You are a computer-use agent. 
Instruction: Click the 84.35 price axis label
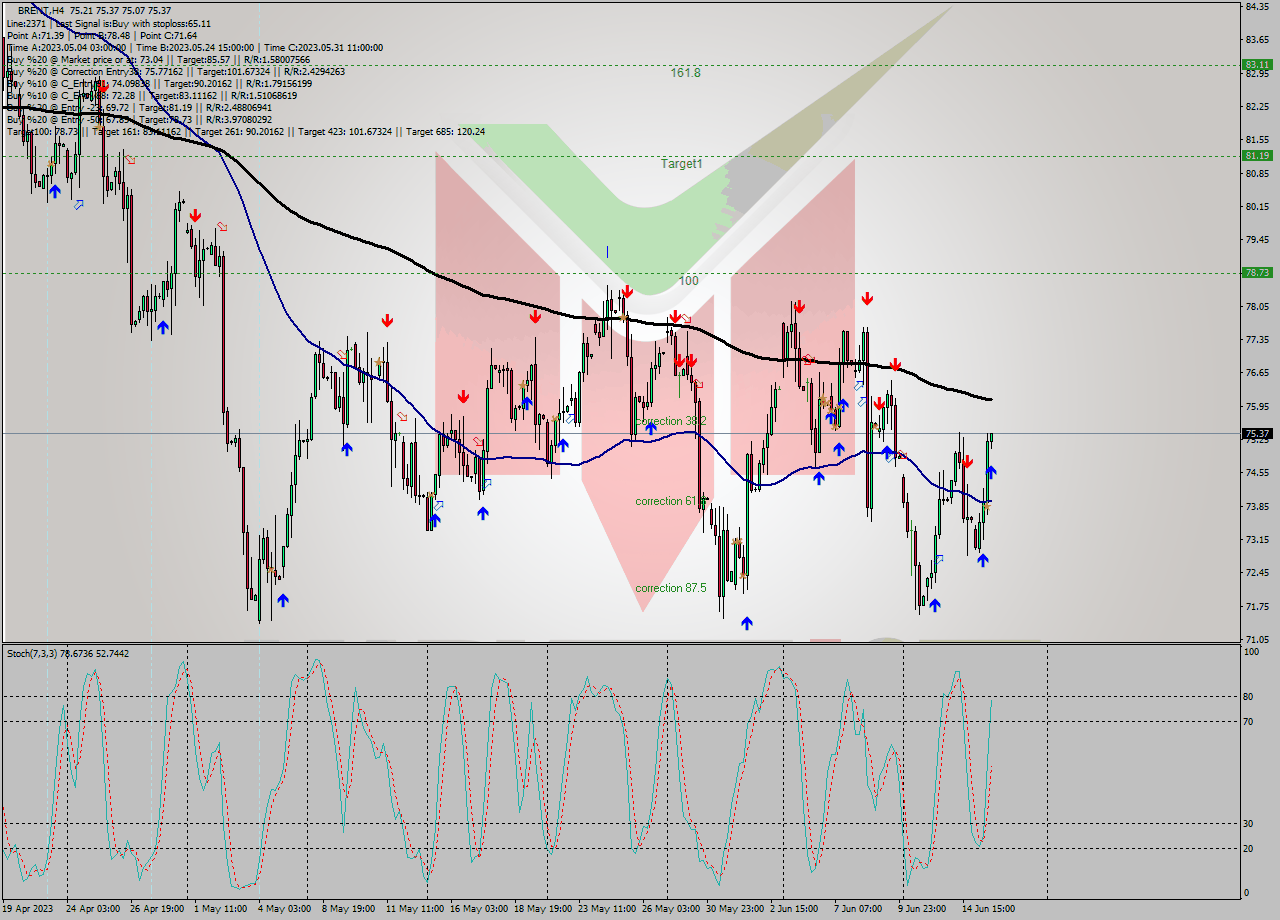1257,7
